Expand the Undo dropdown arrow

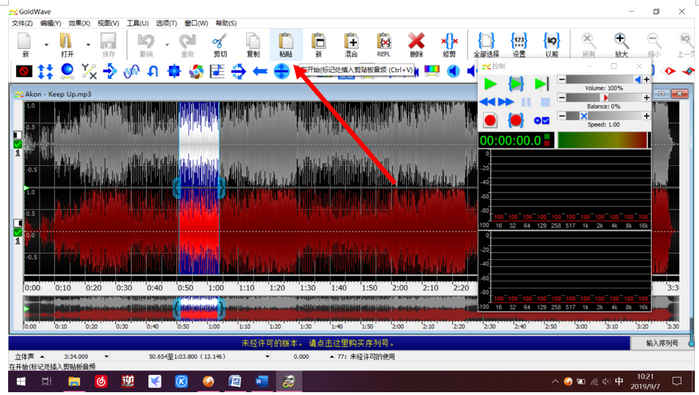coord(167,44)
